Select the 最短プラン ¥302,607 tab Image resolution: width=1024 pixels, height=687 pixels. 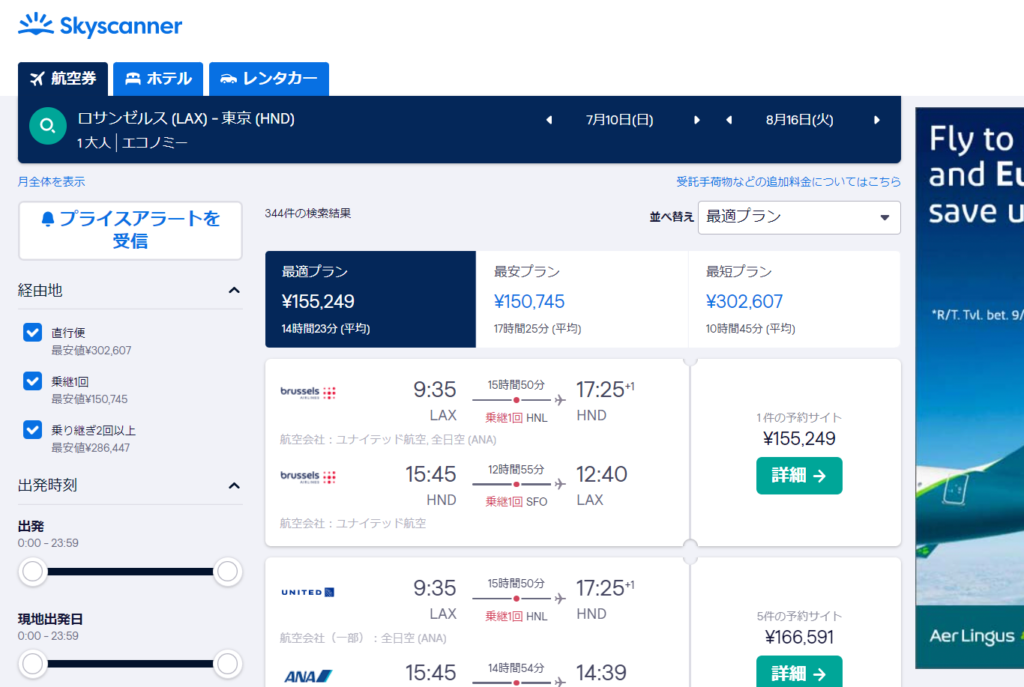(794, 299)
